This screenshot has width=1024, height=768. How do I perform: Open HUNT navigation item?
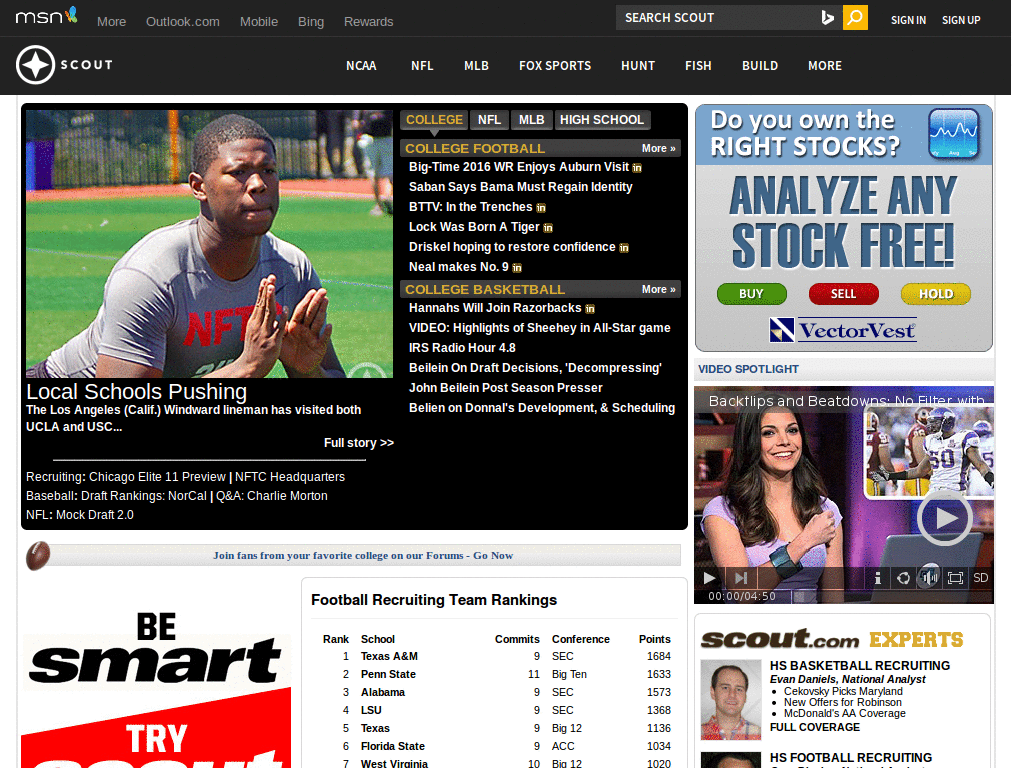click(638, 66)
